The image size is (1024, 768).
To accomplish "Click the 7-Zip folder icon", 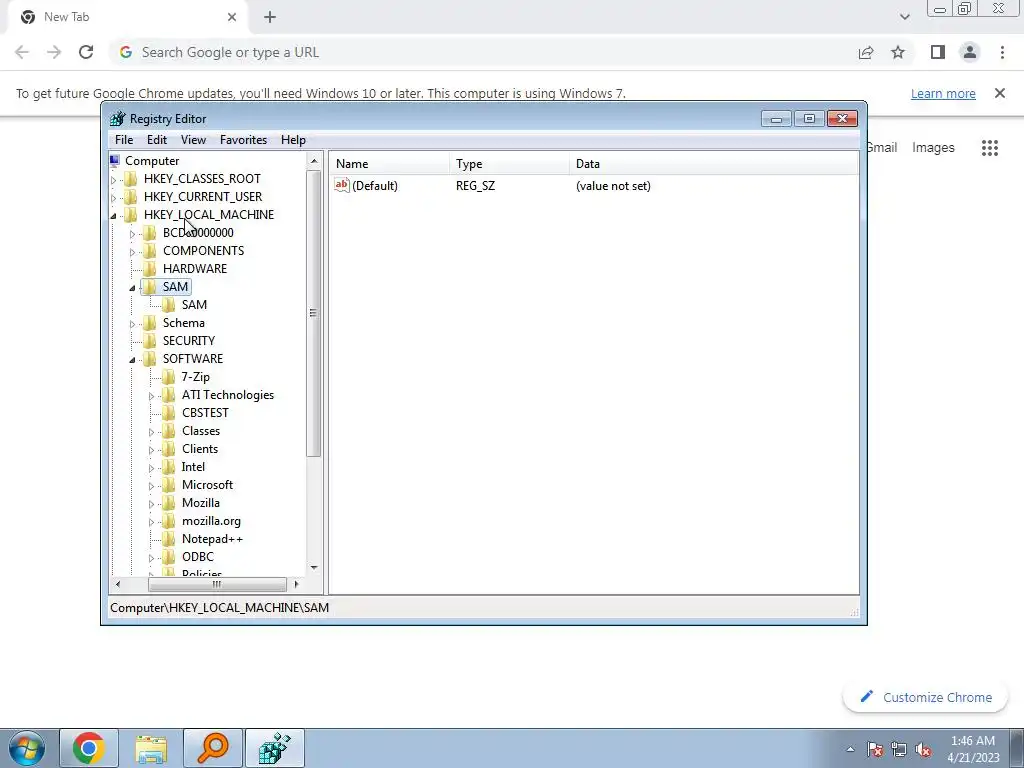I will pos(168,377).
